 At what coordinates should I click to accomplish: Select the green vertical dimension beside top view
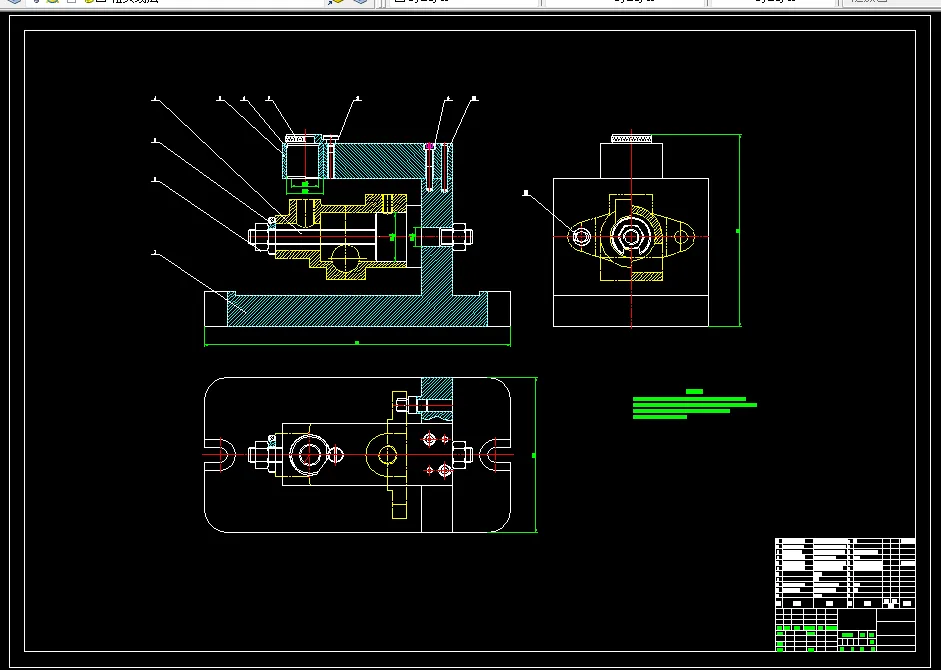point(535,455)
